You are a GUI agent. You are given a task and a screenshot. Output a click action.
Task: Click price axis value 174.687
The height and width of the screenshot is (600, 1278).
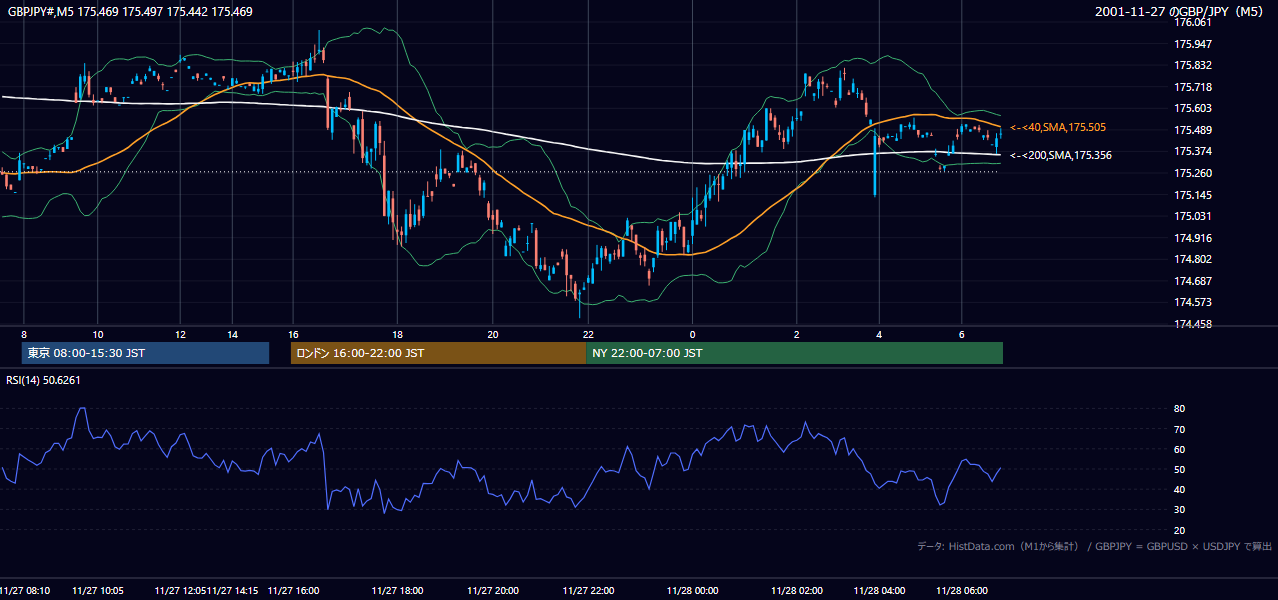pyautogui.click(x=1193, y=281)
